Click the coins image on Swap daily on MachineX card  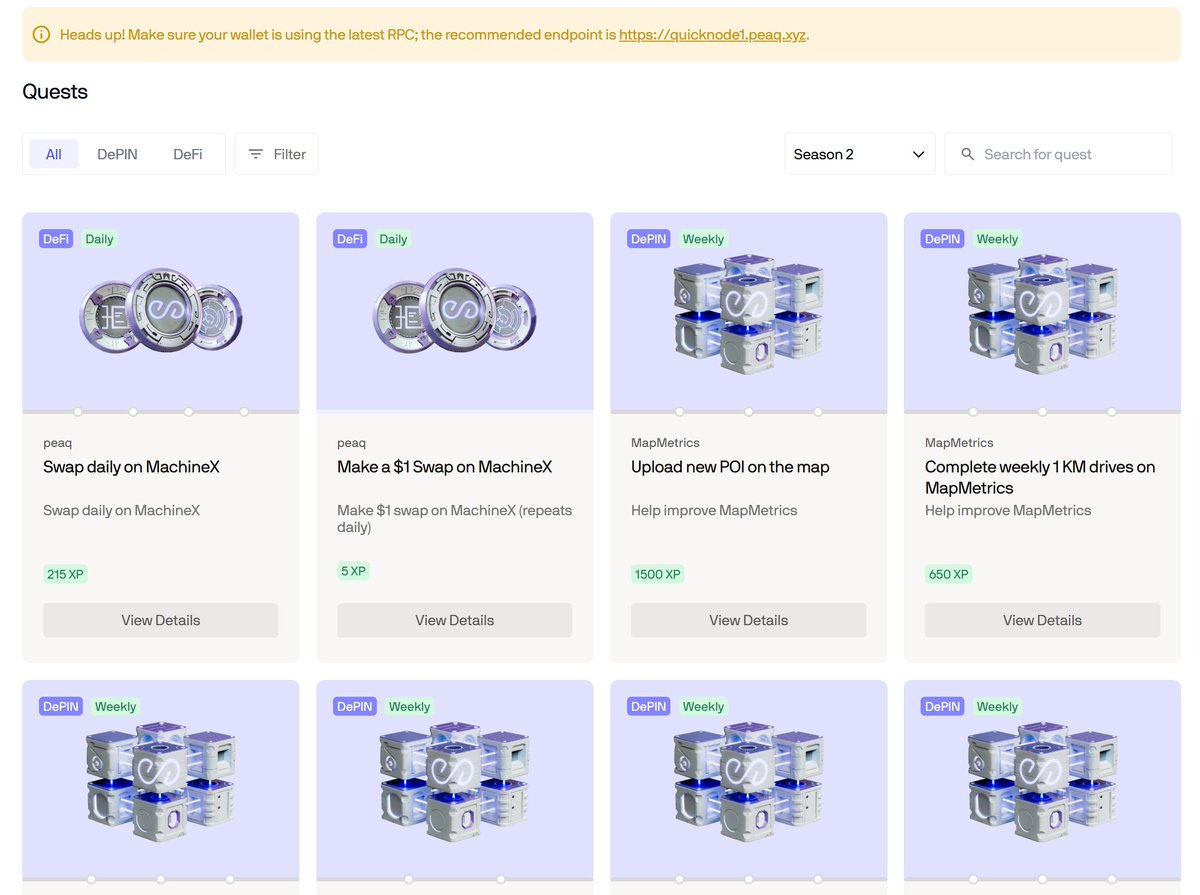click(x=161, y=311)
